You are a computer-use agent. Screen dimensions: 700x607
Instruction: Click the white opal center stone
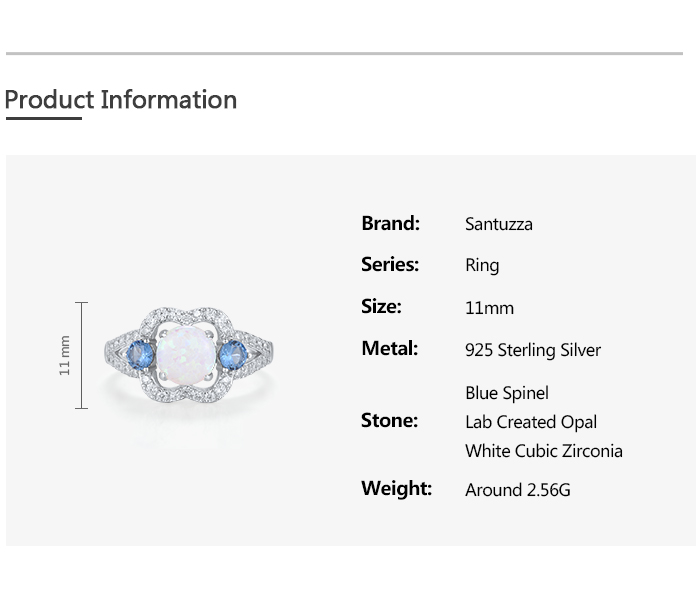click(x=185, y=354)
